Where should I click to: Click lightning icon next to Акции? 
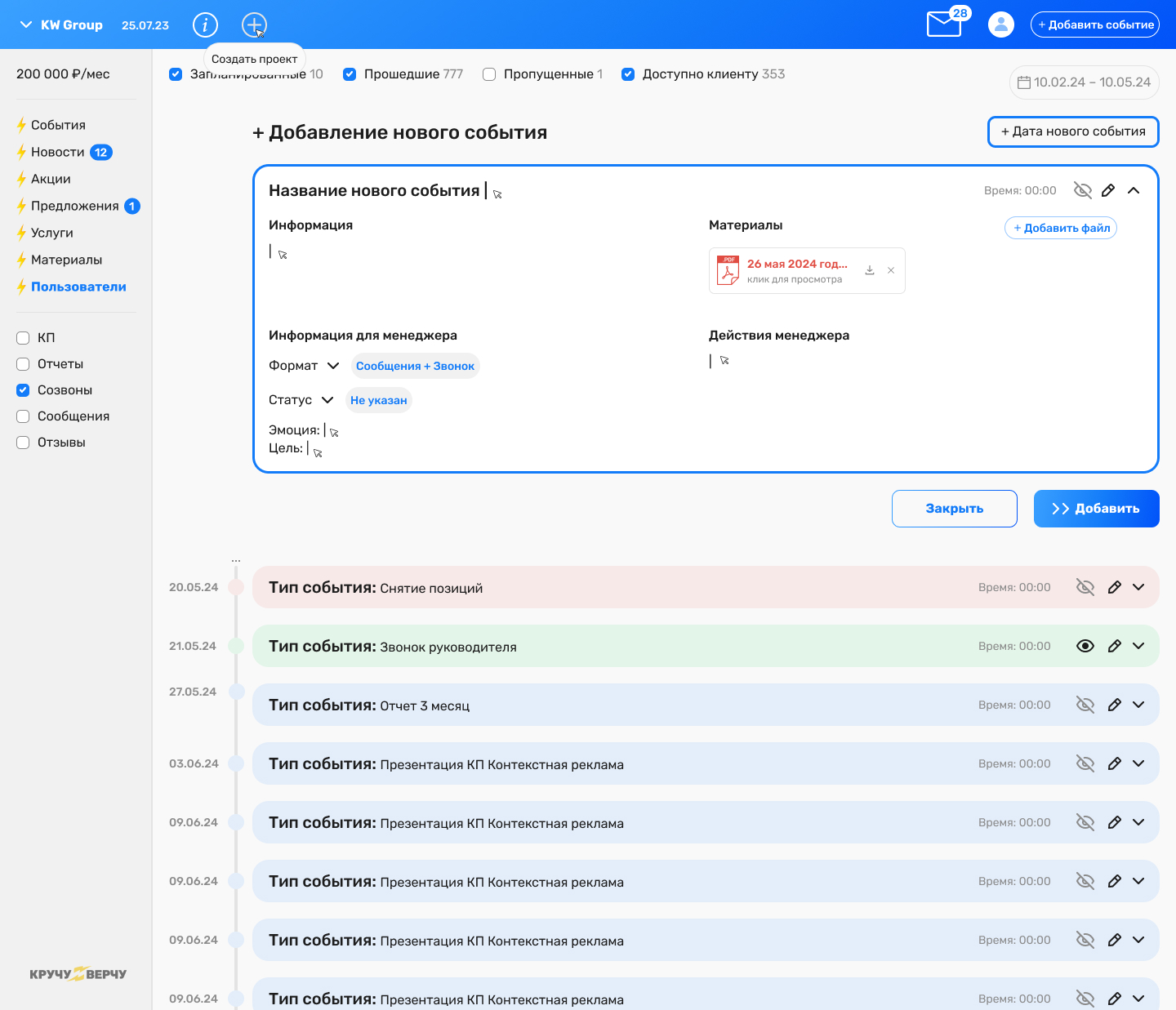21,179
